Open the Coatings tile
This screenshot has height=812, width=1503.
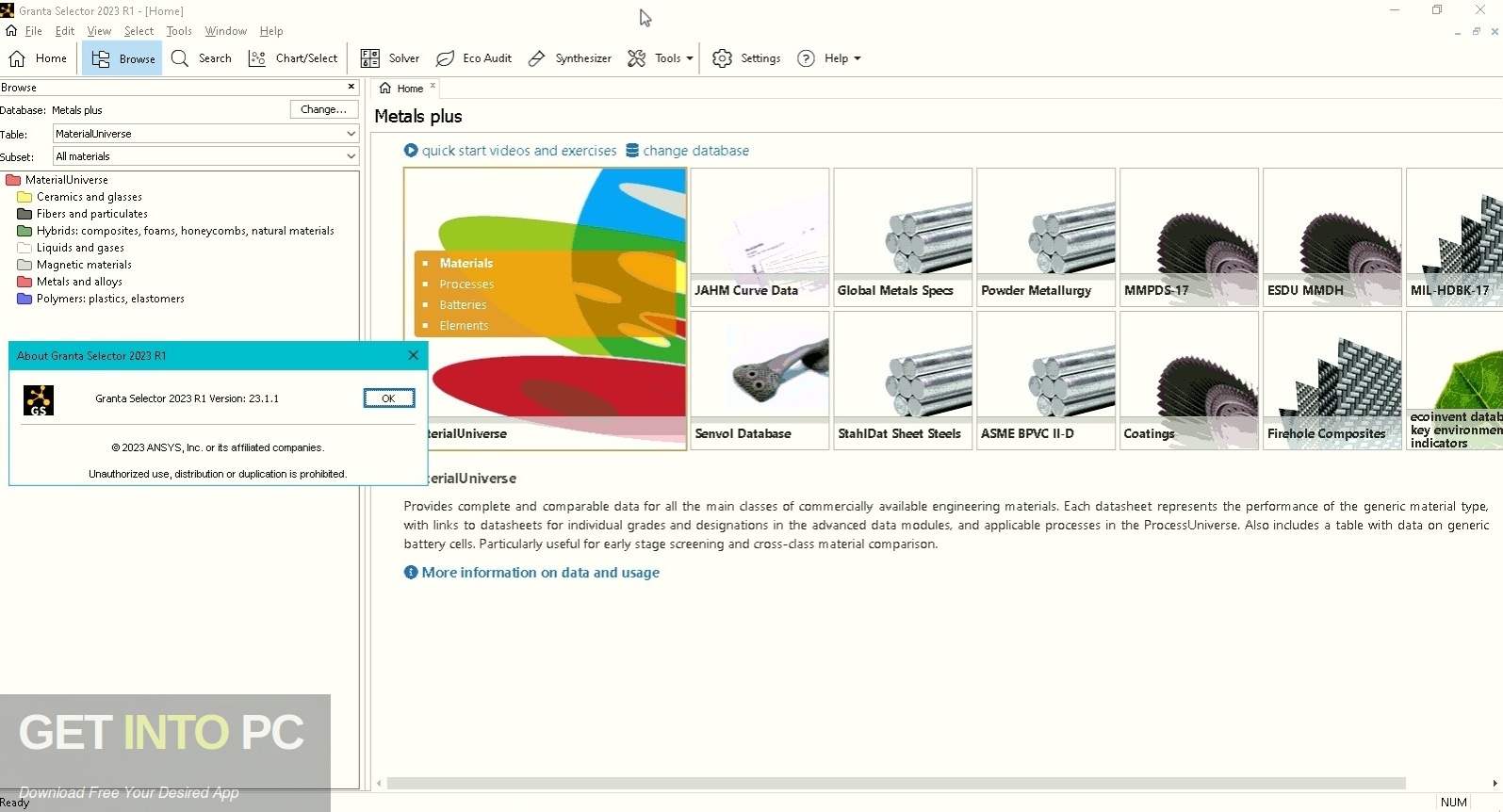coord(1189,381)
